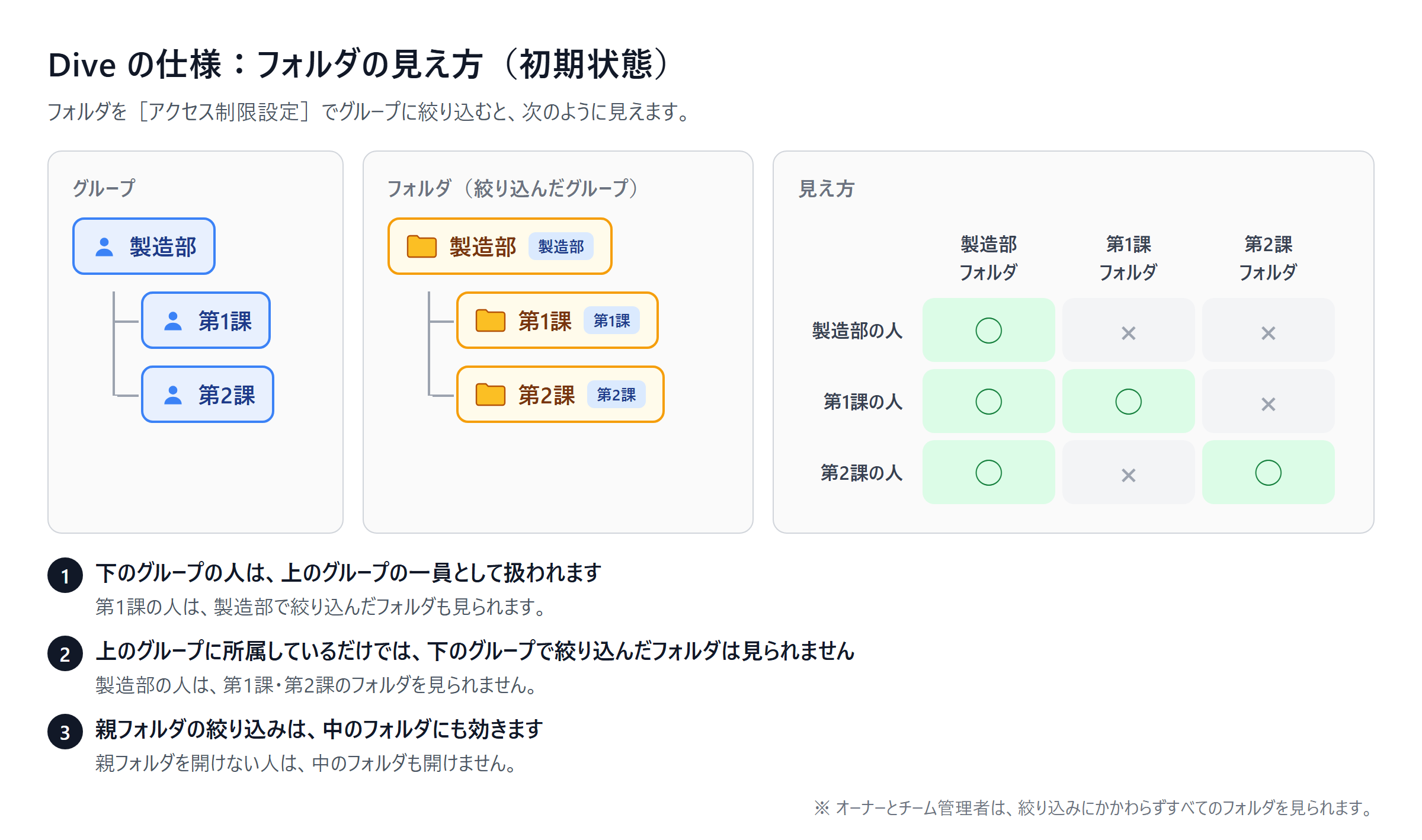The height and width of the screenshot is (840, 1422).
Task: Click the cross for 製造部の人 and 第1課フォルダ
Action: (1129, 333)
